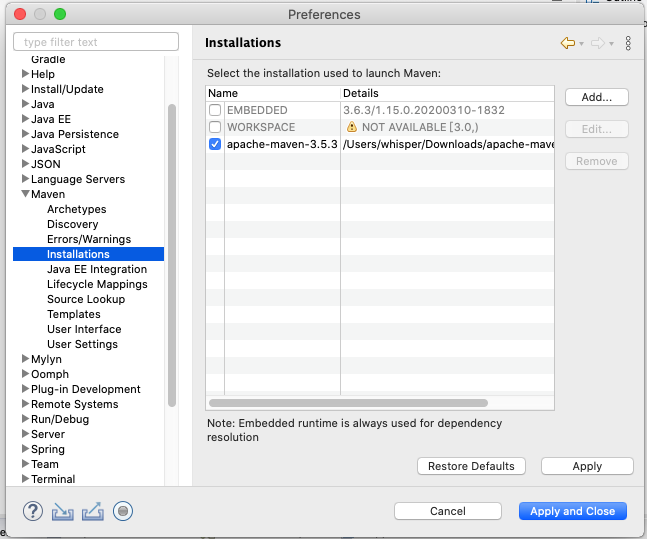
Task: Open the three-dot view menu
Action: (628, 43)
